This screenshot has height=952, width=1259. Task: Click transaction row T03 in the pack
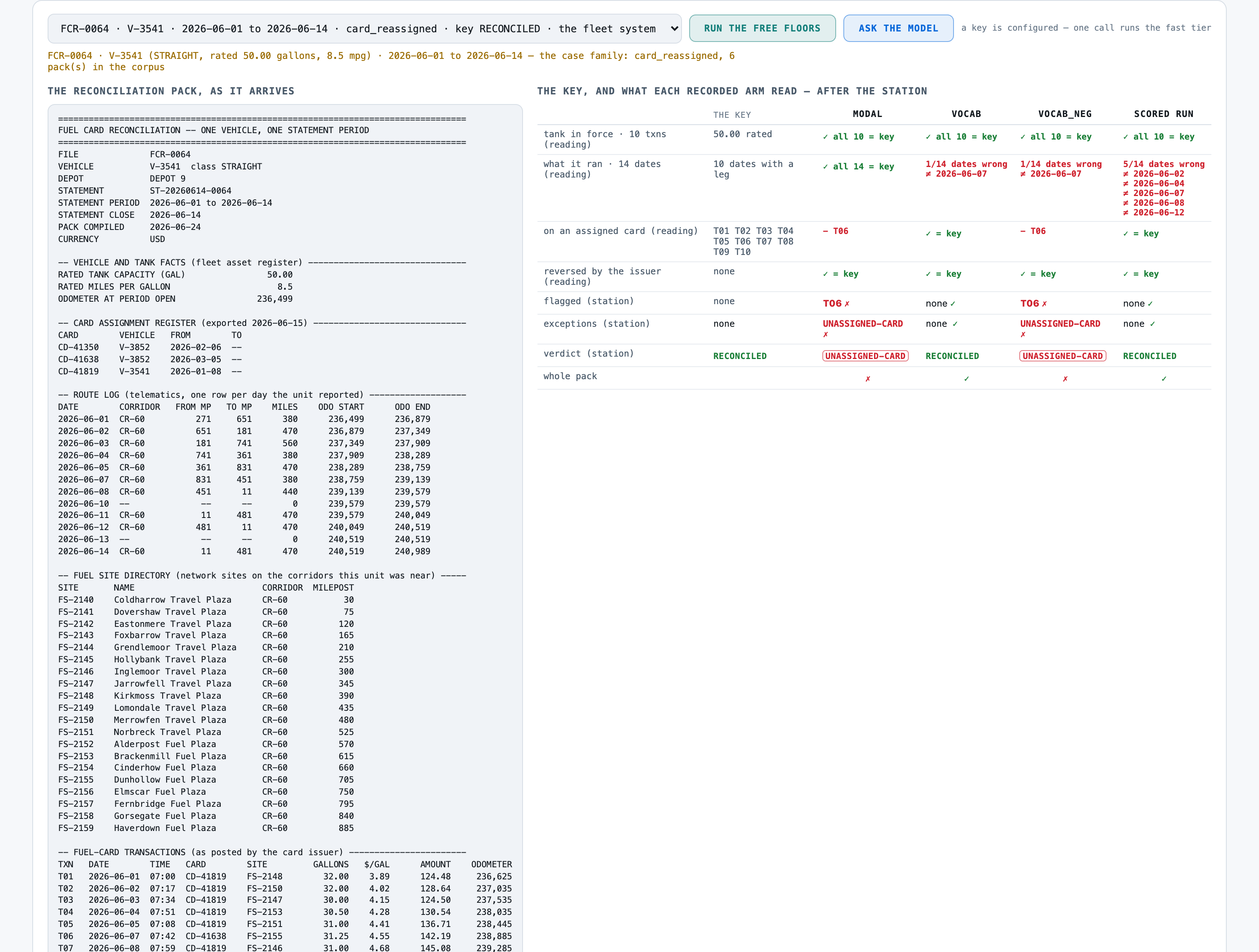(x=284, y=900)
